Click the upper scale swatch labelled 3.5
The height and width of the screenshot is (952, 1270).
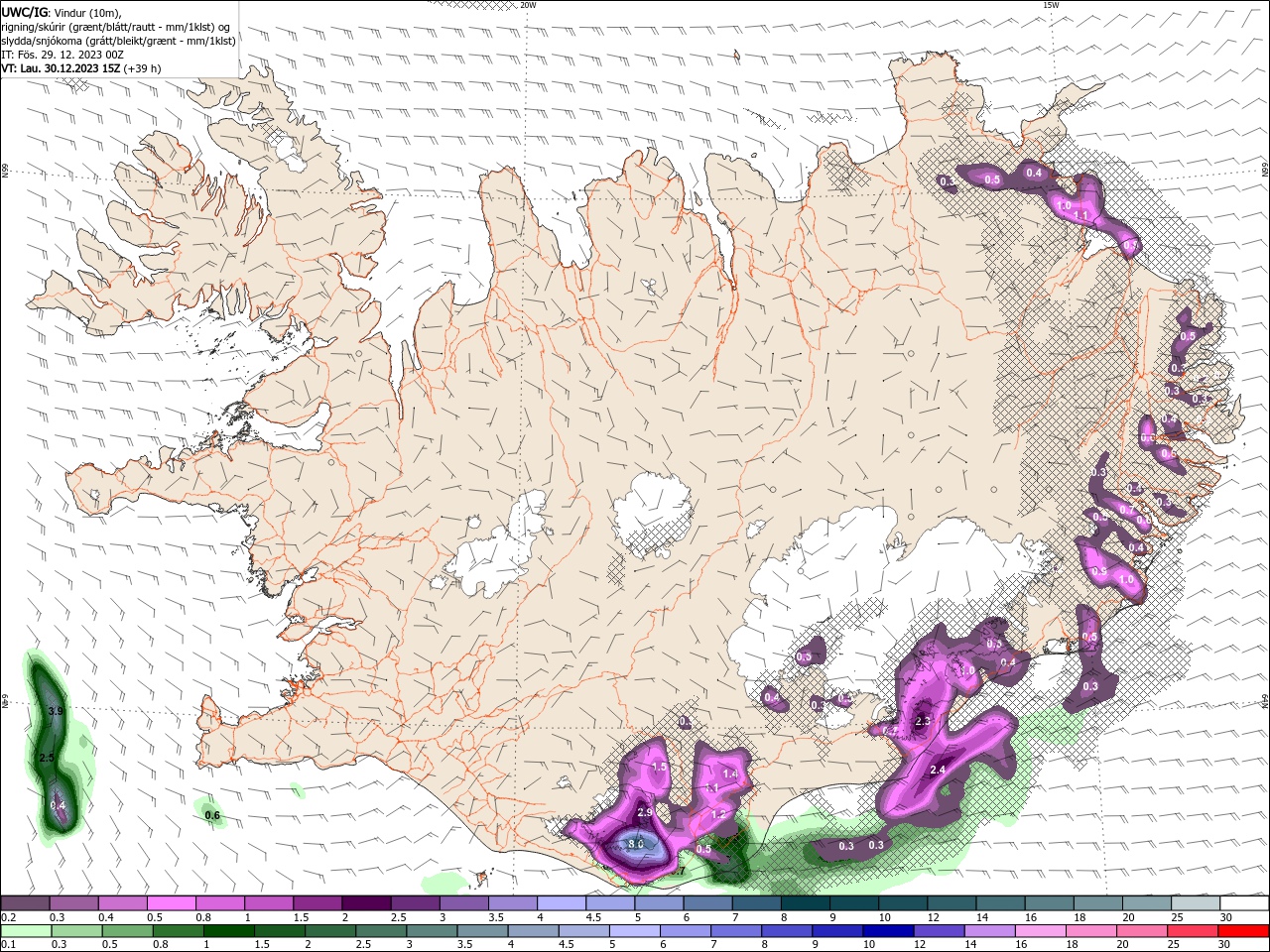coord(512,903)
